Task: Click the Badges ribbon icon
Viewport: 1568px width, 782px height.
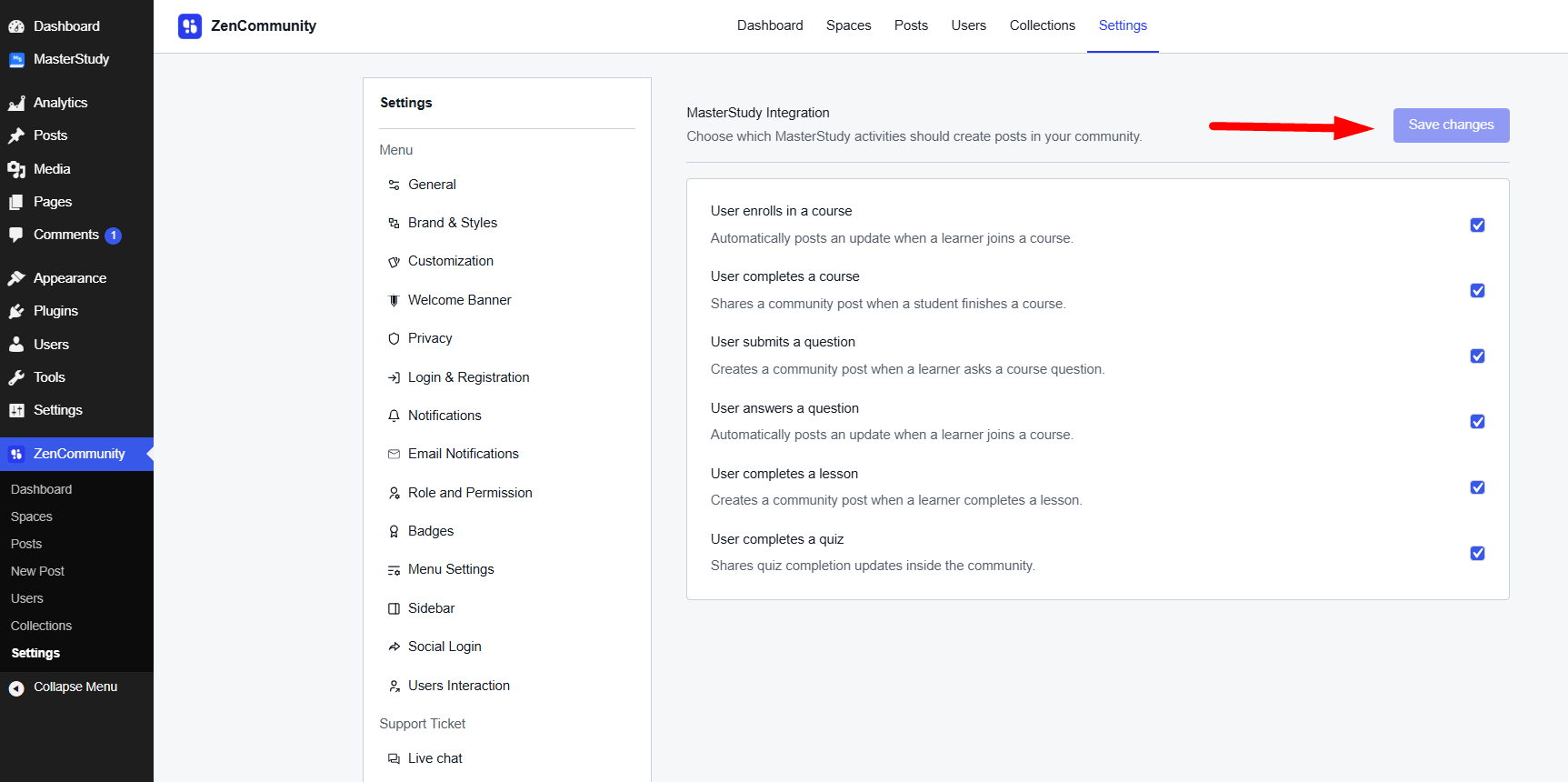Action: pos(394,531)
